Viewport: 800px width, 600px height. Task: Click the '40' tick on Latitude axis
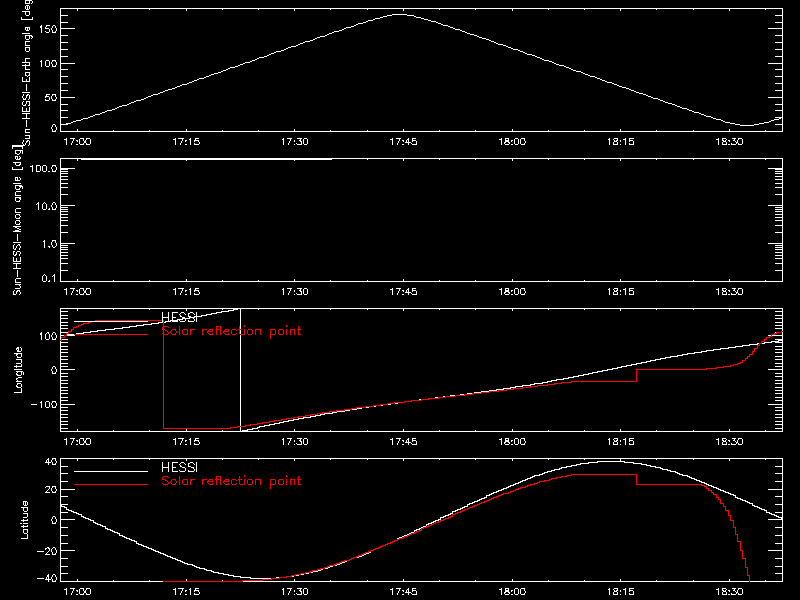click(x=51, y=462)
